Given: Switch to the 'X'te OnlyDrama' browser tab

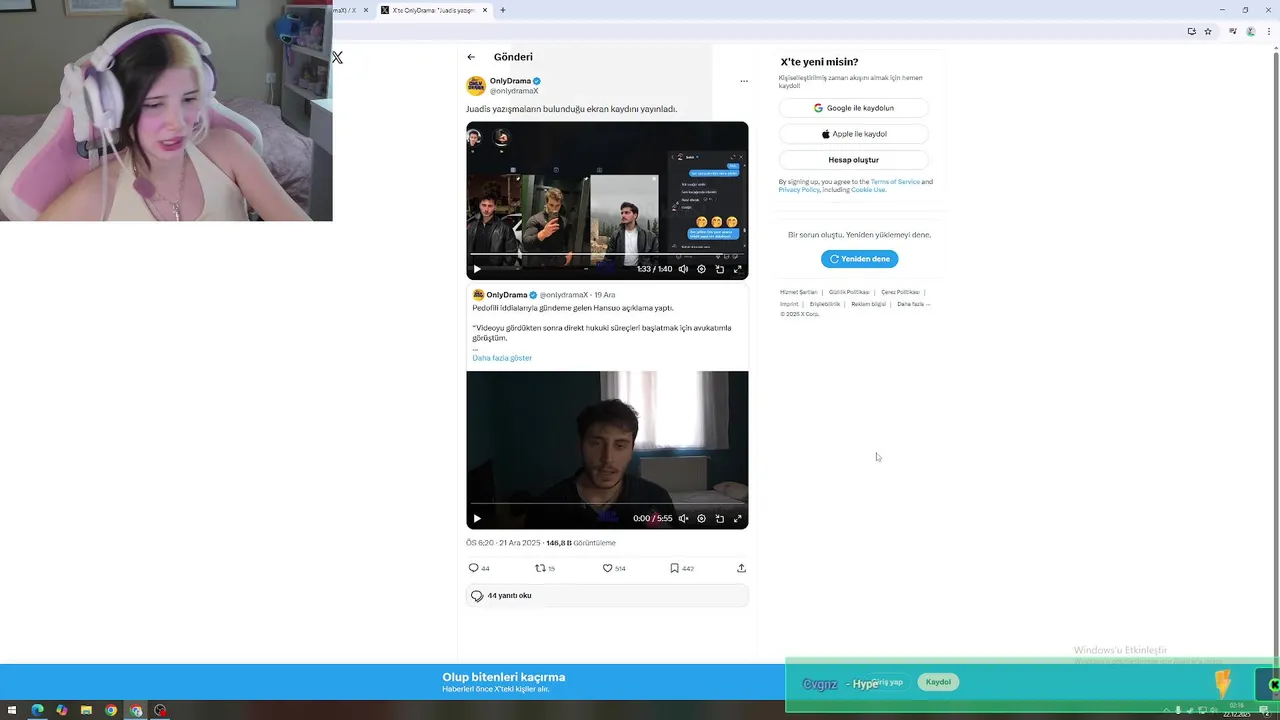Looking at the screenshot, I should coord(434,10).
